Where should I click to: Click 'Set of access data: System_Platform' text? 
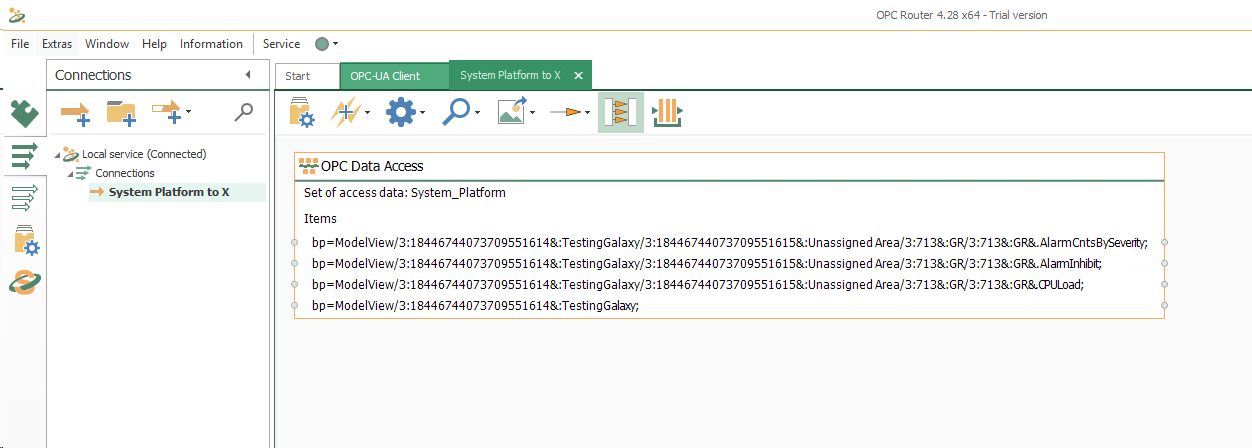tap(405, 192)
